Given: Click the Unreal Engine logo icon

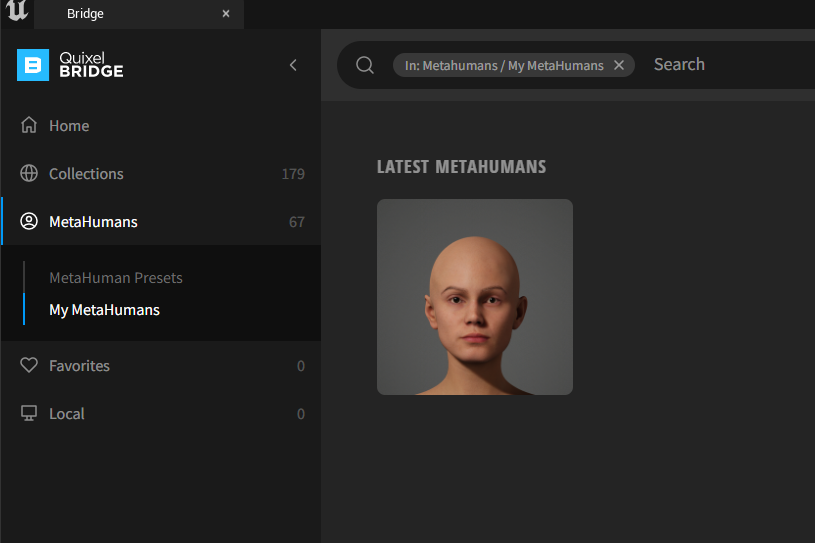Looking at the screenshot, I should [x=17, y=12].
